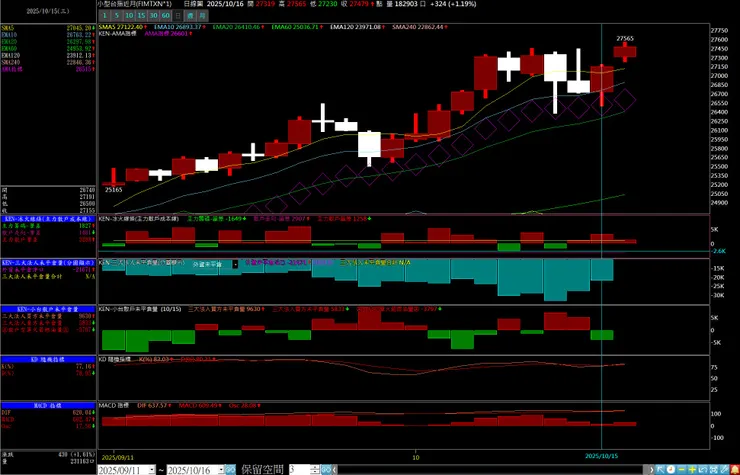Screen dimensions: 740x475
Task: Click the four-corner fullscreen icon in bottom toolbar
Action: [x=714, y=470]
